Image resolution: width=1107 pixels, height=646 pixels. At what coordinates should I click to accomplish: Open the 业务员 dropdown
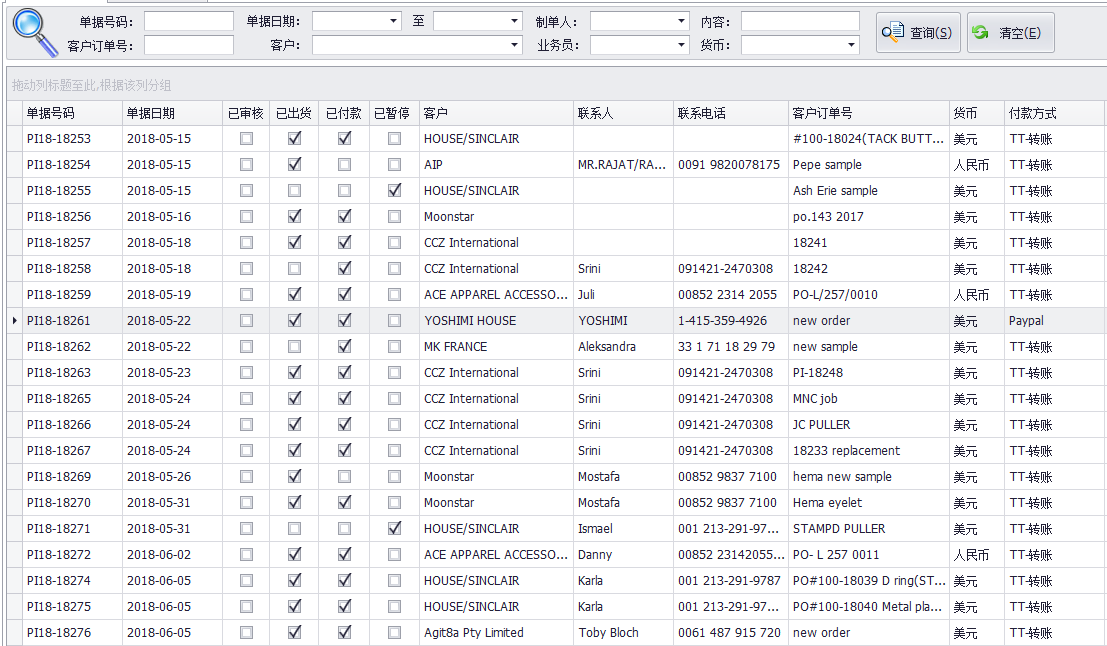[x=681, y=45]
